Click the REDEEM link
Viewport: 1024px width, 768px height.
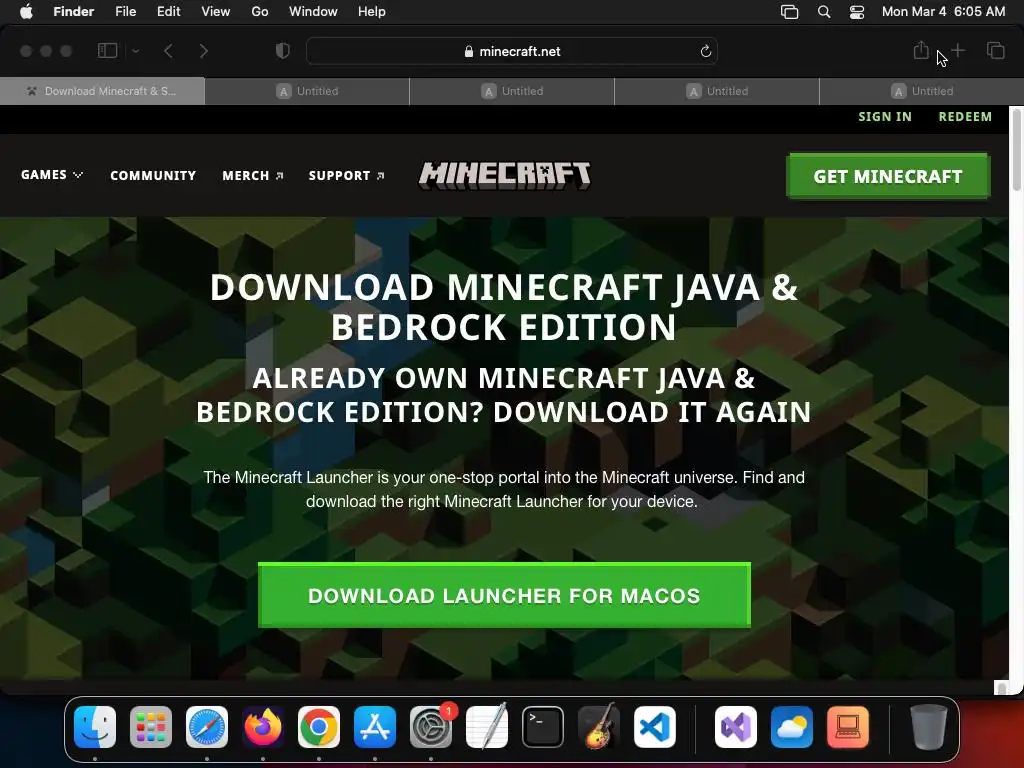[965, 117]
